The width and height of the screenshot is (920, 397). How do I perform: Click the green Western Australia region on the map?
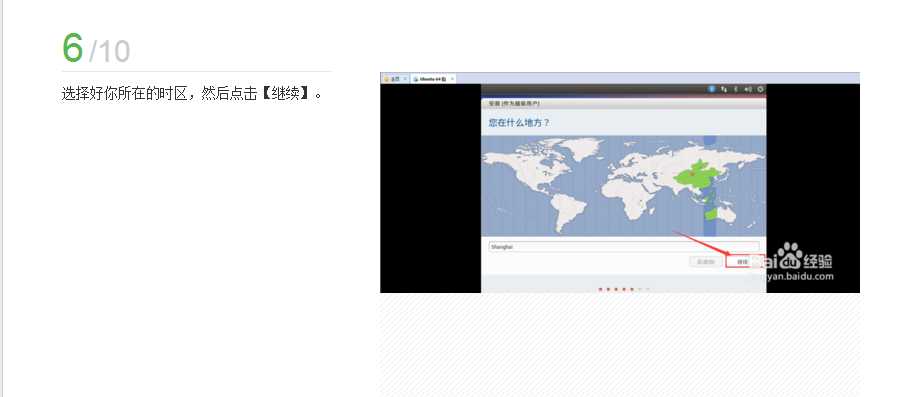pos(711,215)
